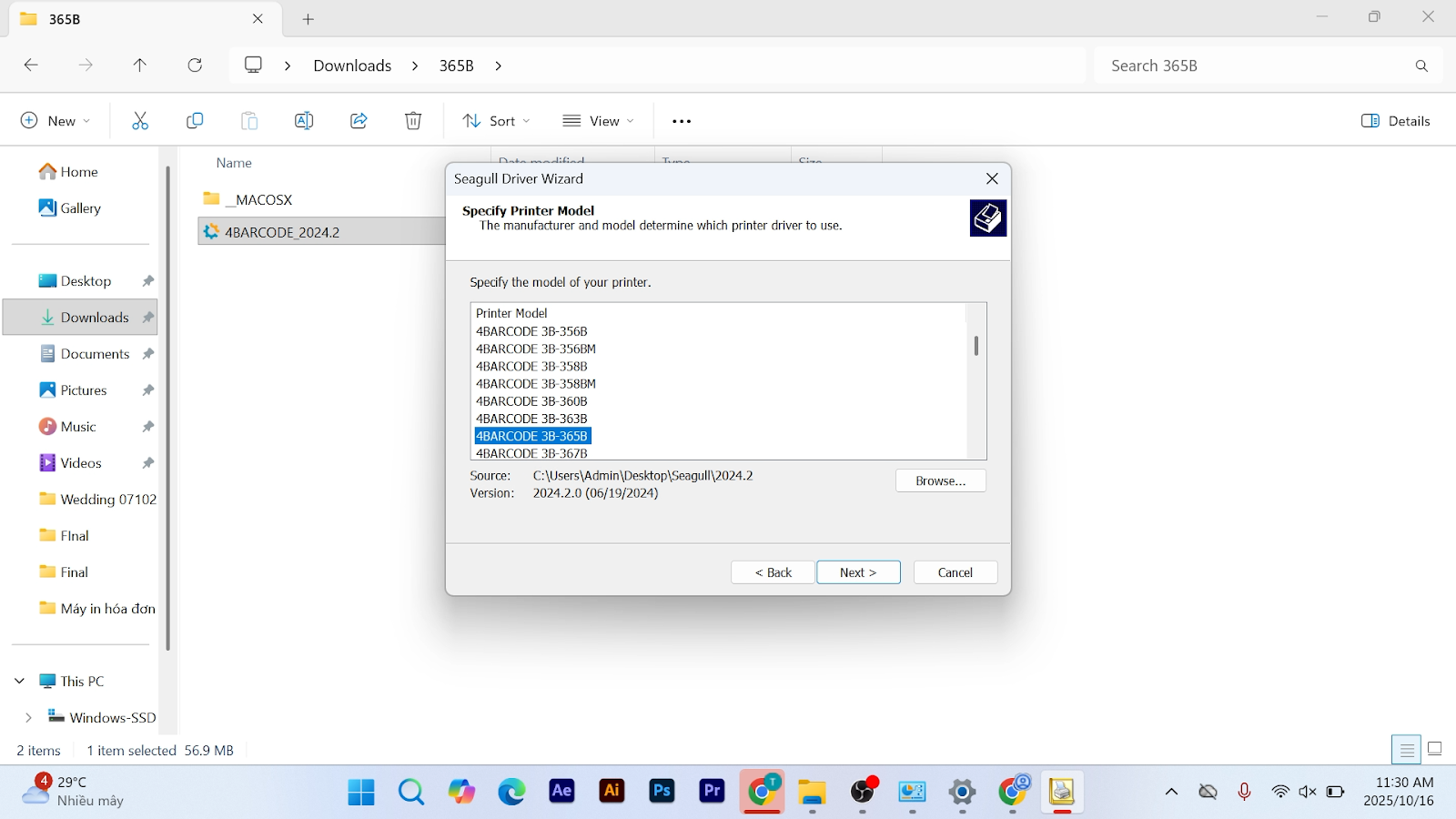Open Adobe Illustrator from taskbar

612,792
